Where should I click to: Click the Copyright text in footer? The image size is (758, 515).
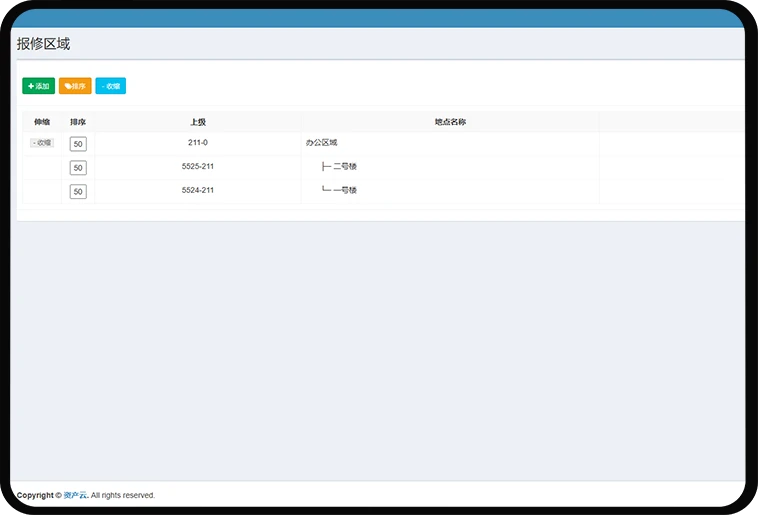click(x=35, y=495)
